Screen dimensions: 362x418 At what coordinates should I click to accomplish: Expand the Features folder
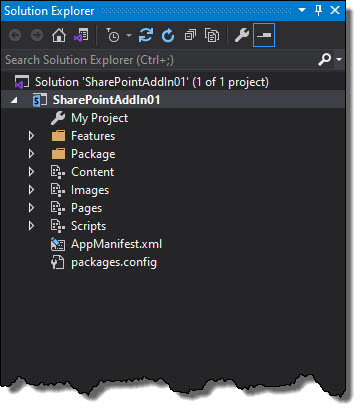tap(31, 136)
